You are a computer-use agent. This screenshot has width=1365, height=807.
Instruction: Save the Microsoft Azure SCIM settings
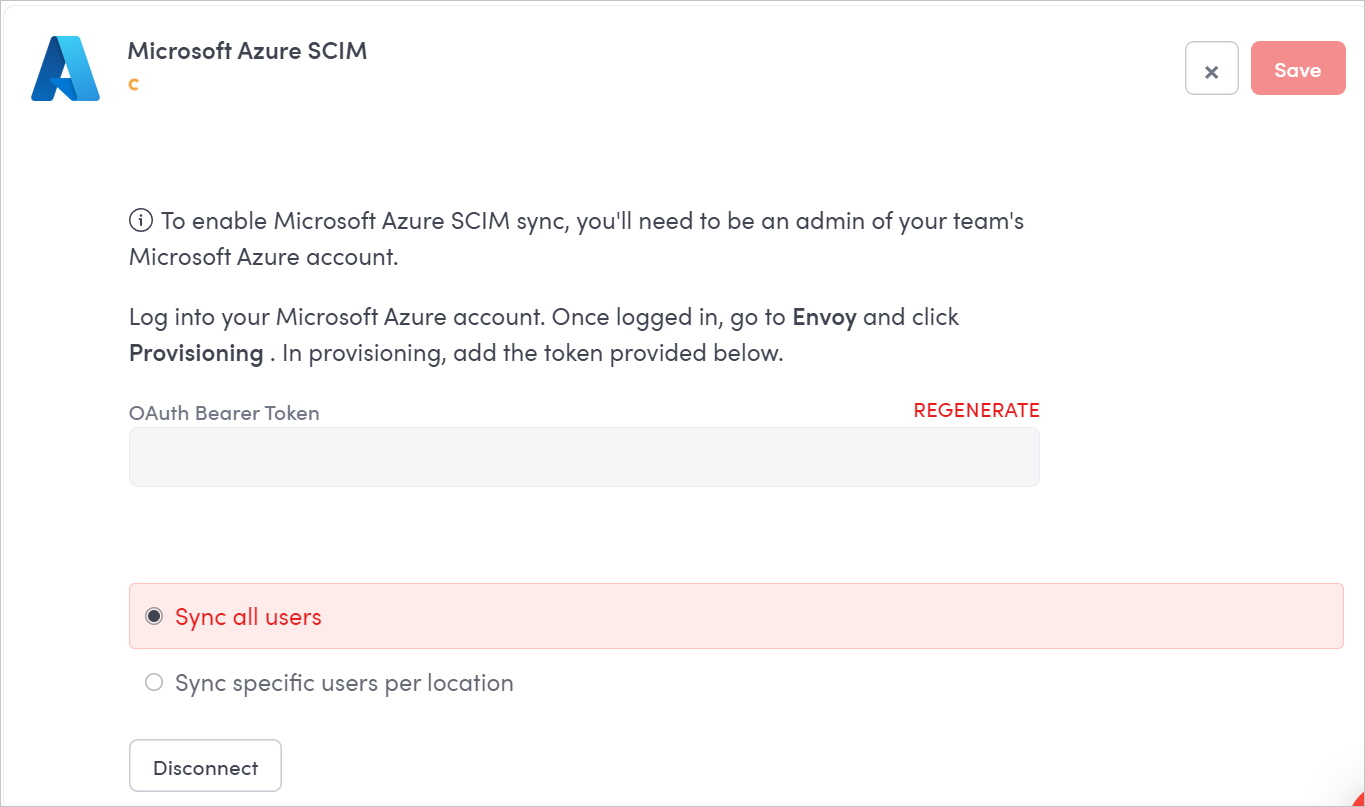point(1297,68)
